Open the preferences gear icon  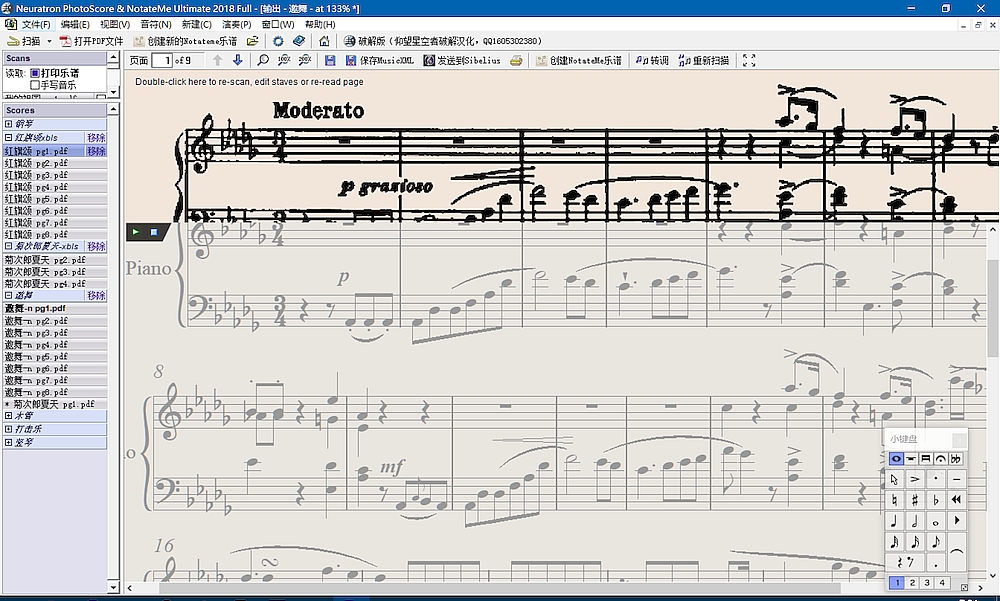278,41
